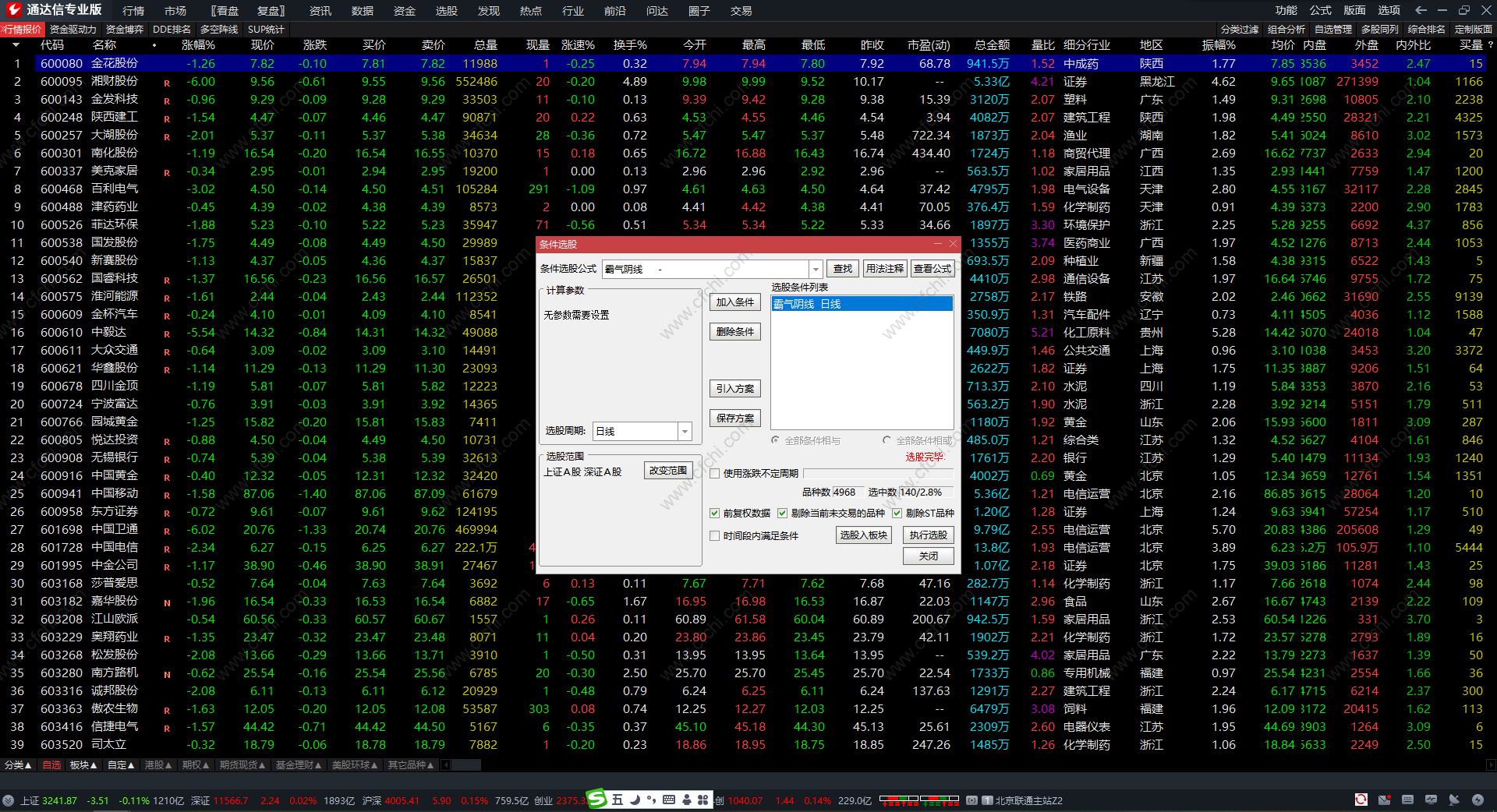Click the 加入条件 button
Screen dimensions: 1497x812
tap(735, 302)
